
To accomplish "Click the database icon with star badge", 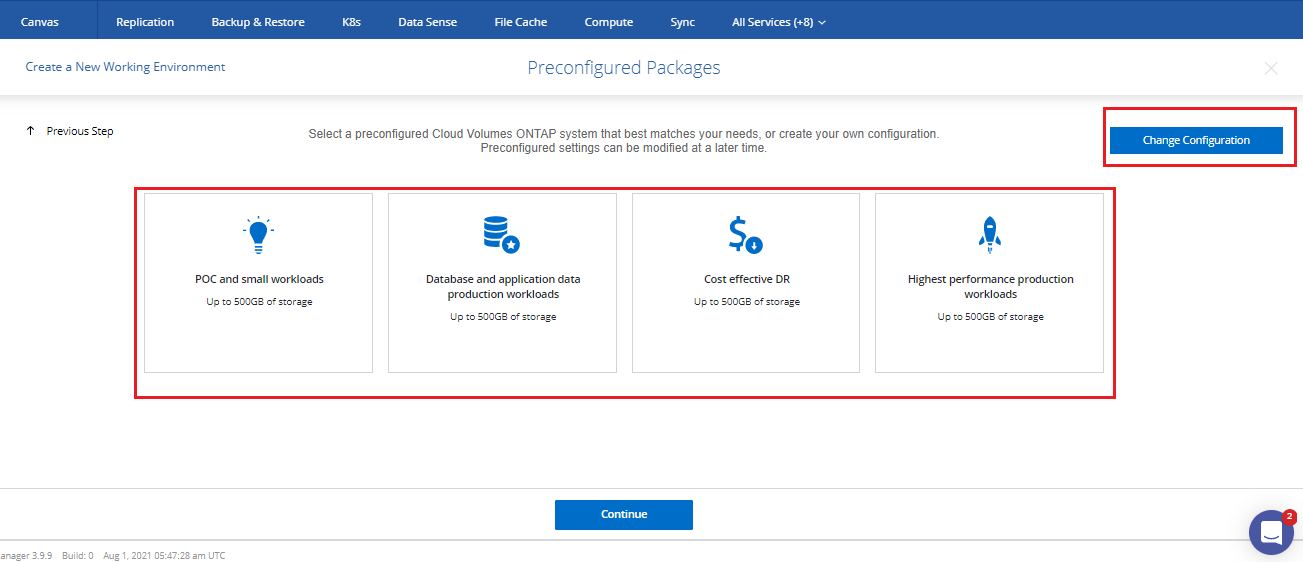I will (501, 234).
